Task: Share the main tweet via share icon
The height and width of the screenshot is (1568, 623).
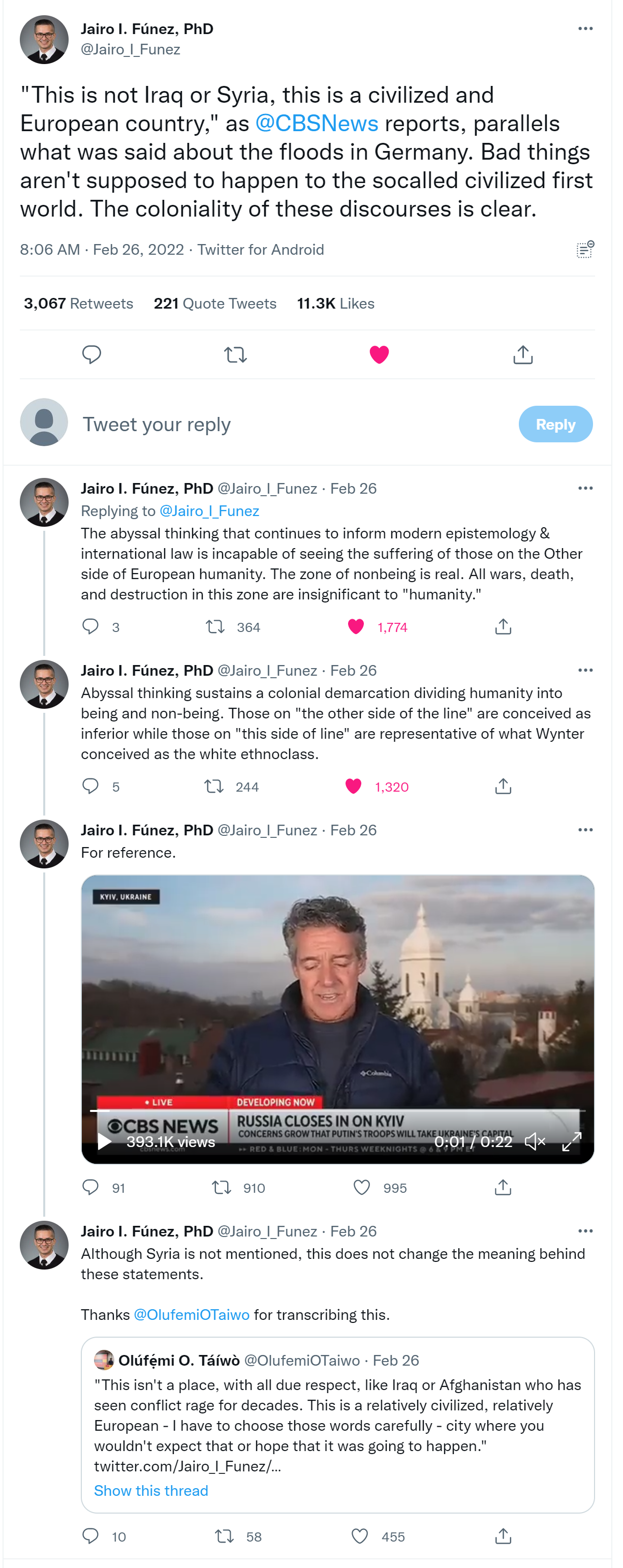Action: (522, 354)
